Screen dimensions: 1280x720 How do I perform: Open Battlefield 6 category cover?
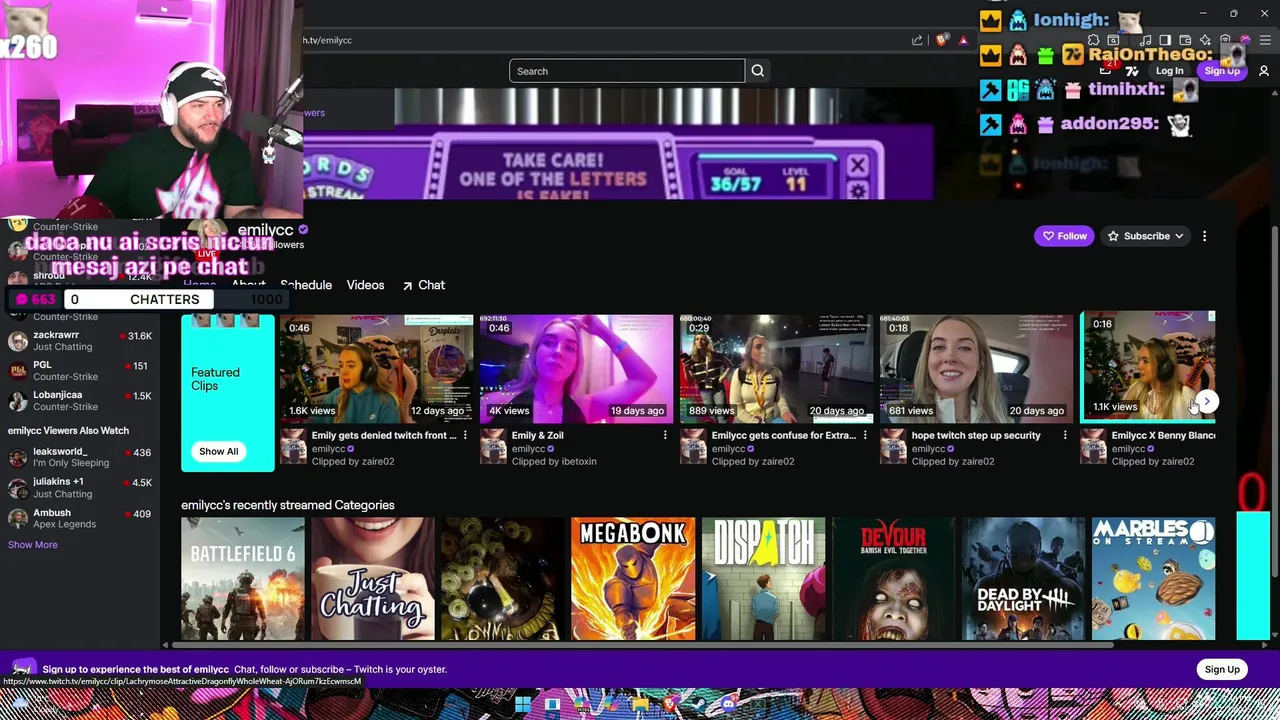point(243,579)
